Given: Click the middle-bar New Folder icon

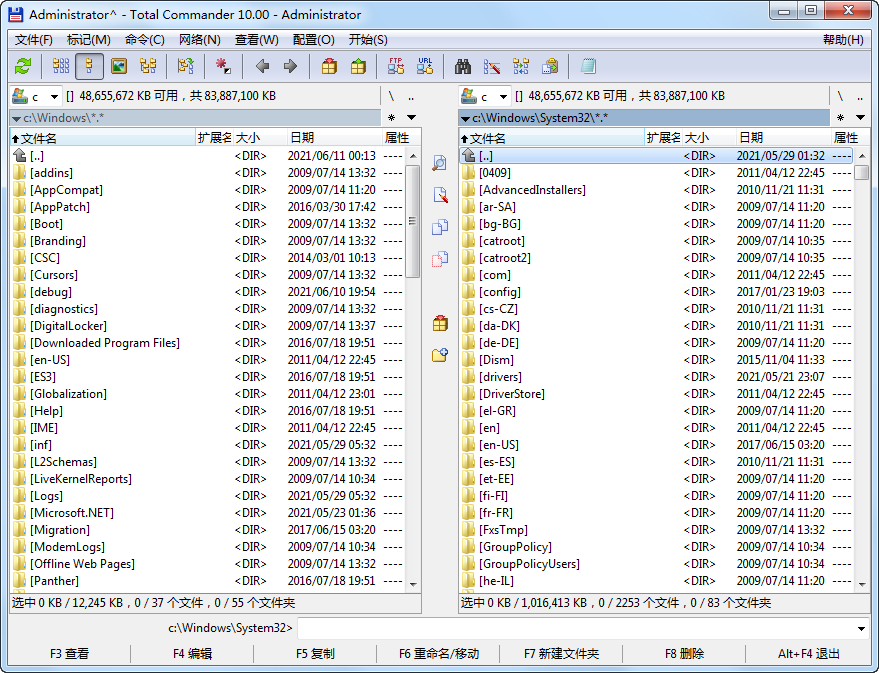Looking at the screenshot, I should pos(440,355).
